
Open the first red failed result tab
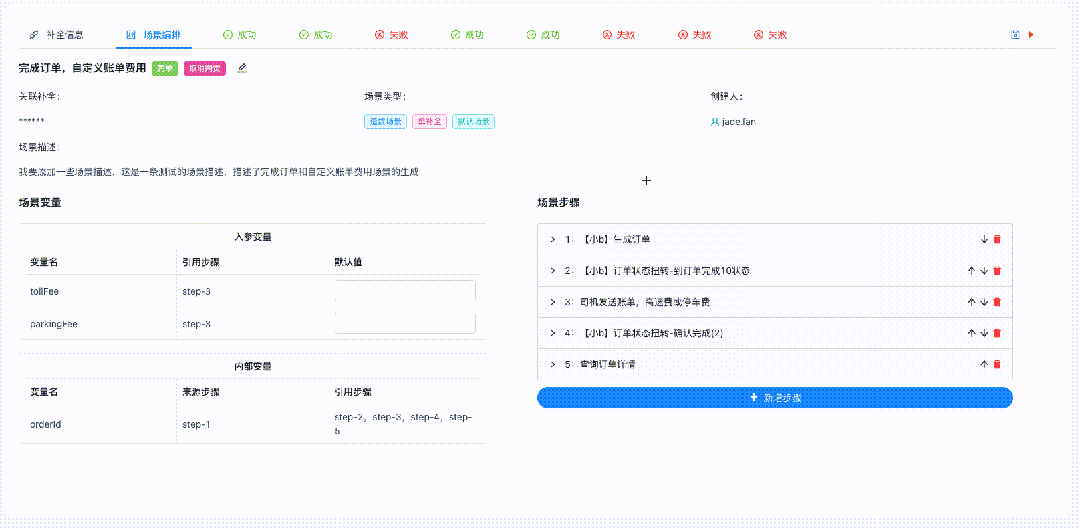click(391, 34)
